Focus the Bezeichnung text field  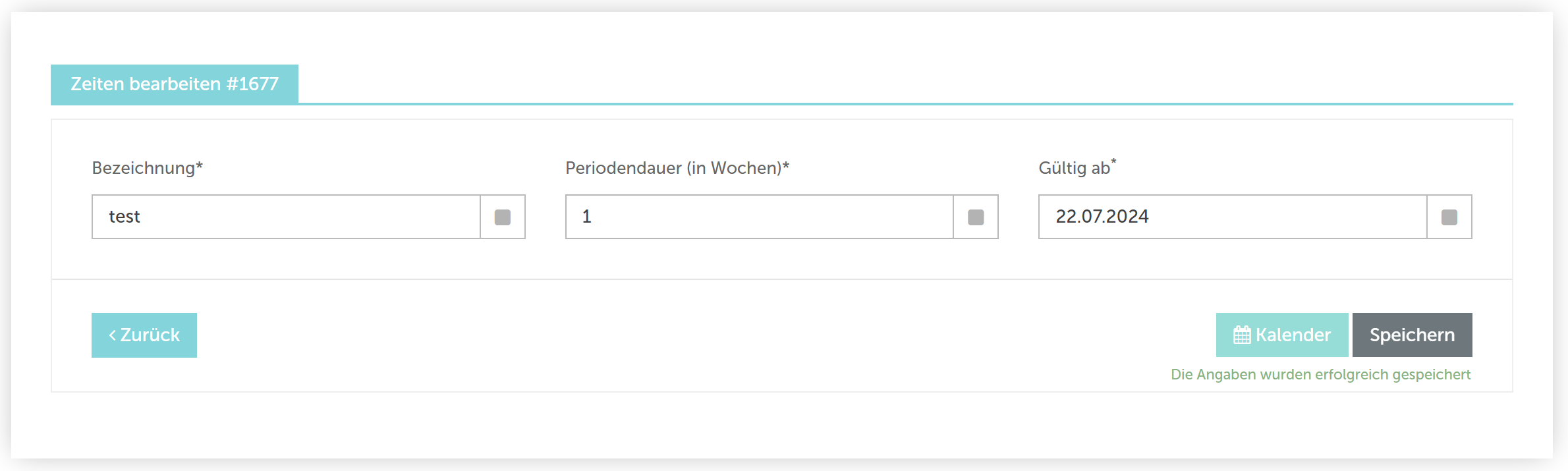click(x=286, y=217)
